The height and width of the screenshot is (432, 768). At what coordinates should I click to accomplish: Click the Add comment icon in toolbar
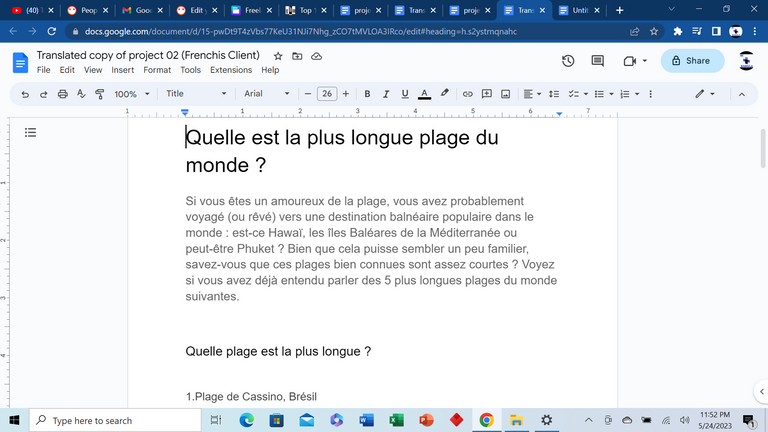pos(486,94)
